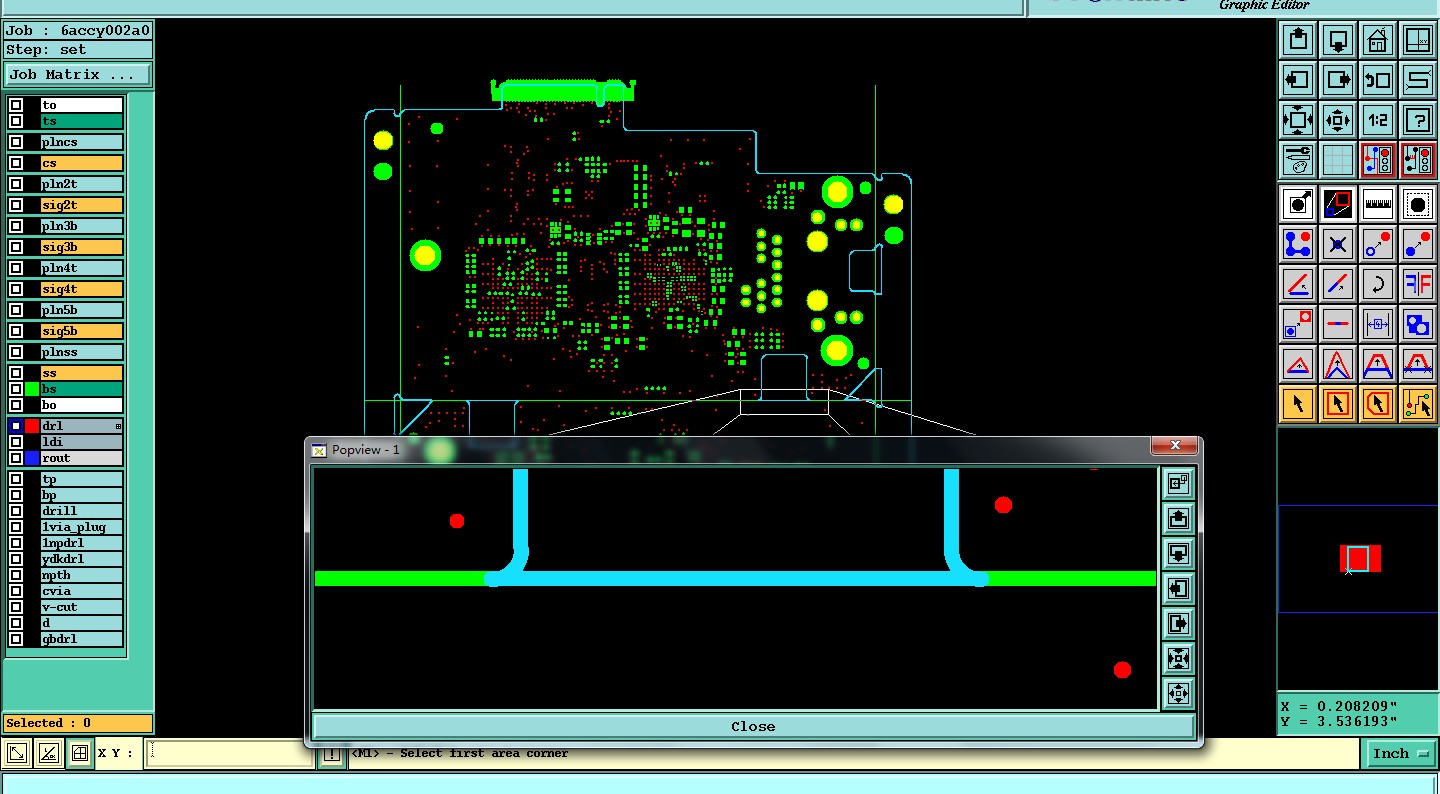
Task: Click the green color swatch of layer bs
Action: [32, 389]
